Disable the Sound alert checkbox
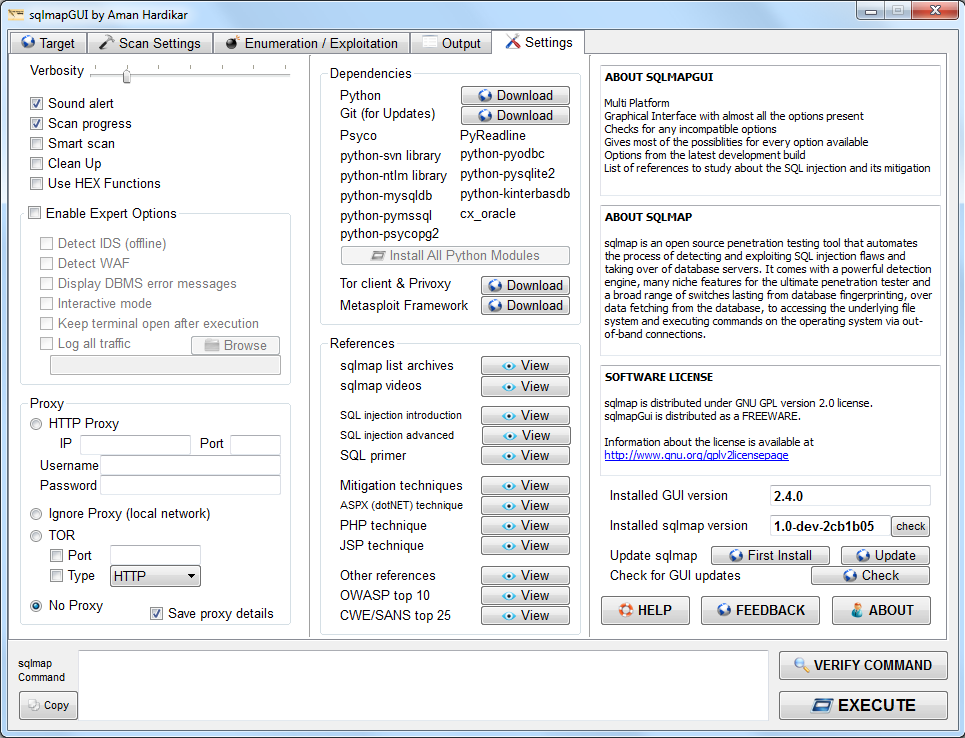 click(37, 104)
